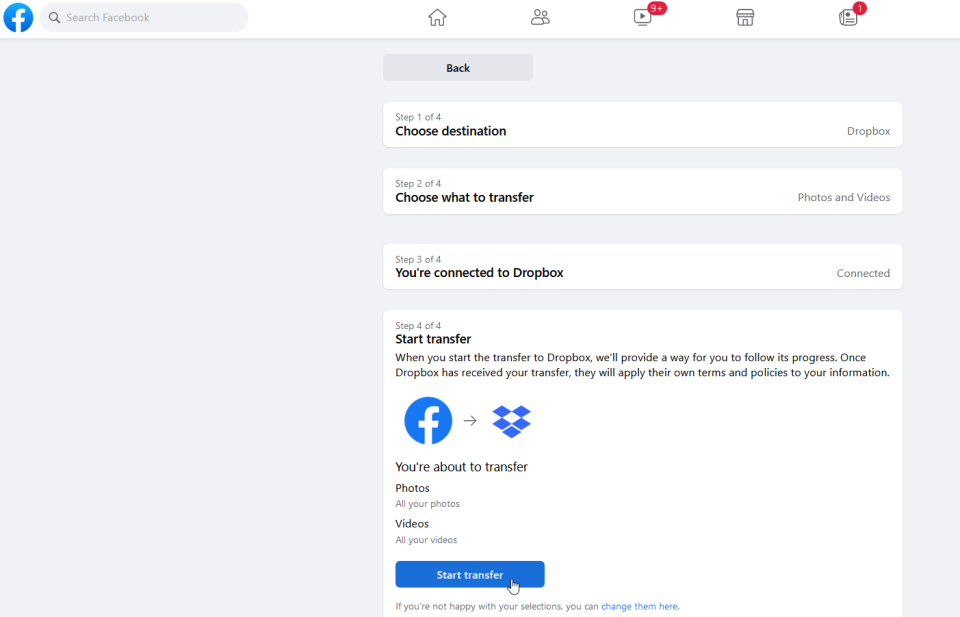Open the Facebook logo home link

(x=18, y=17)
